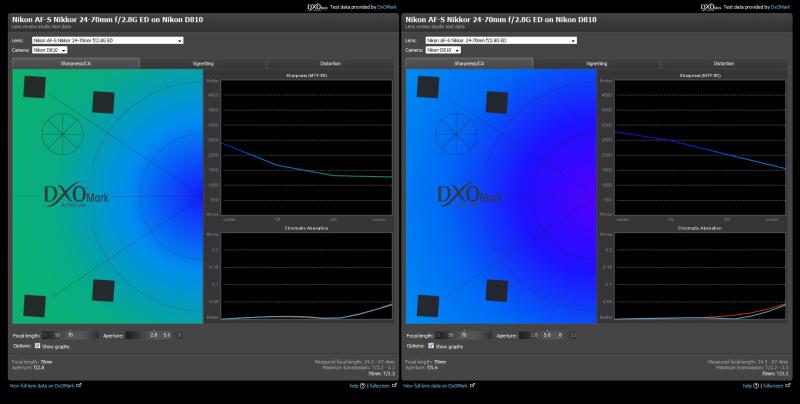Open 'View full lens data on DxOMark' under f/5.6 panel
800x404 pixels.
pos(436,386)
